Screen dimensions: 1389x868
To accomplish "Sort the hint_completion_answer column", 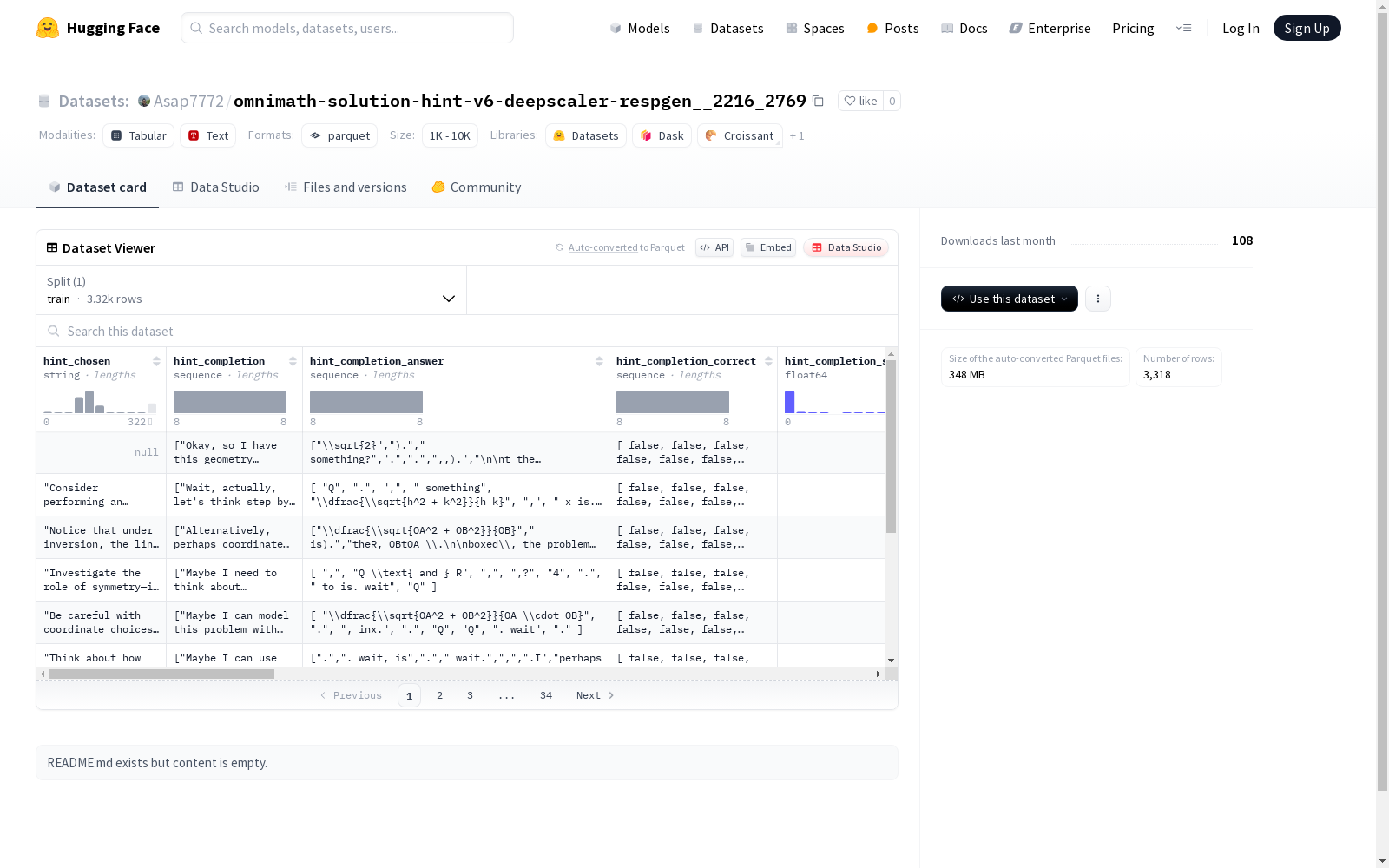I will point(599,361).
